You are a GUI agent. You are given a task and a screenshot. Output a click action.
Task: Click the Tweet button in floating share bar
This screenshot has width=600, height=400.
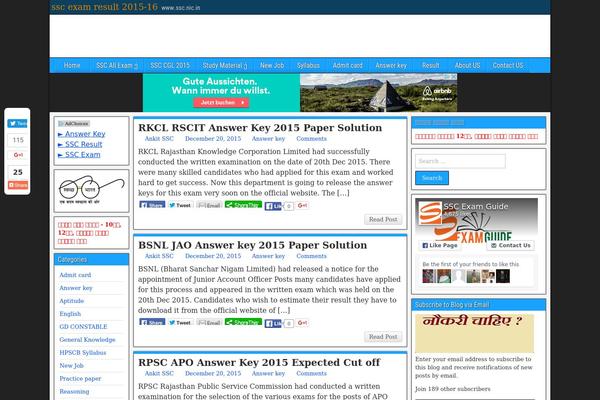17,123
